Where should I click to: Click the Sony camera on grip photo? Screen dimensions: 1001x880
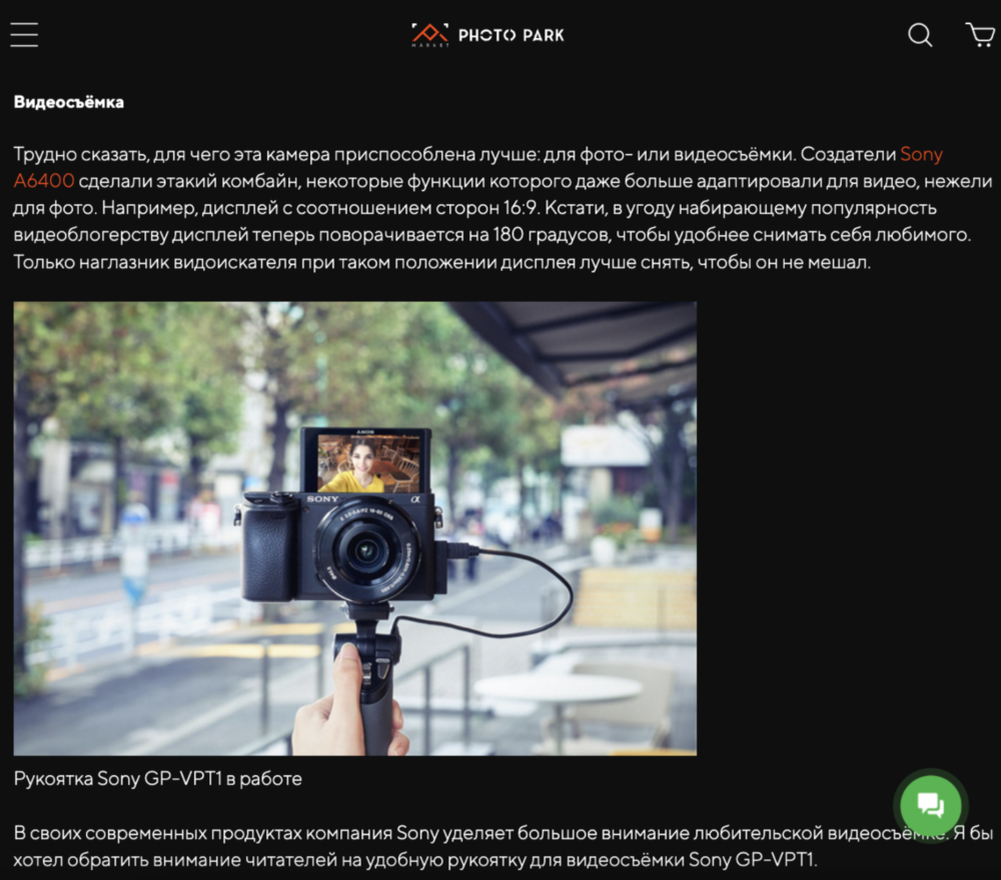[355, 528]
